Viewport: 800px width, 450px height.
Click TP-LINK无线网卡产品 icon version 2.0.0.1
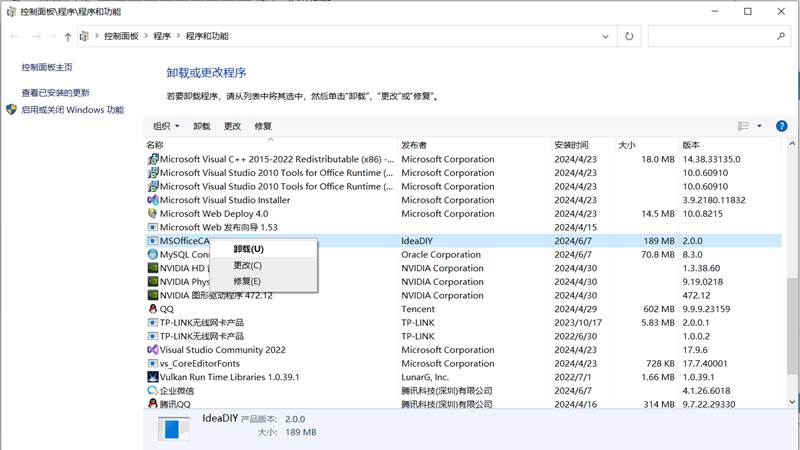coord(153,322)
